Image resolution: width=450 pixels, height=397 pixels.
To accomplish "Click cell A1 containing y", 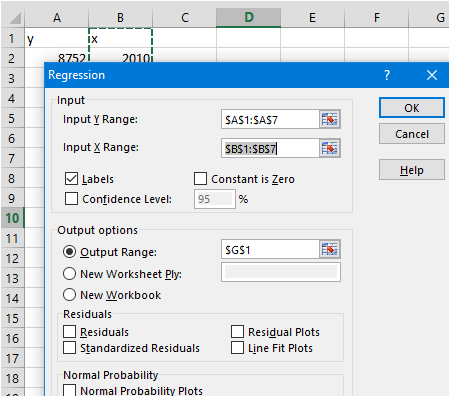I will pos(57,39).
